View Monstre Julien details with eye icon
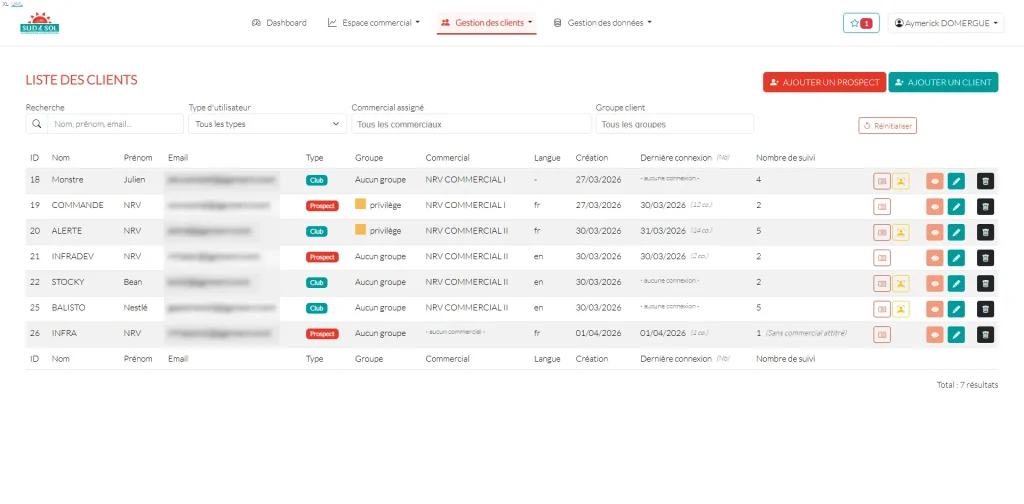The width and height of the screenshot is (1024, 504). [x=935, y=181]
